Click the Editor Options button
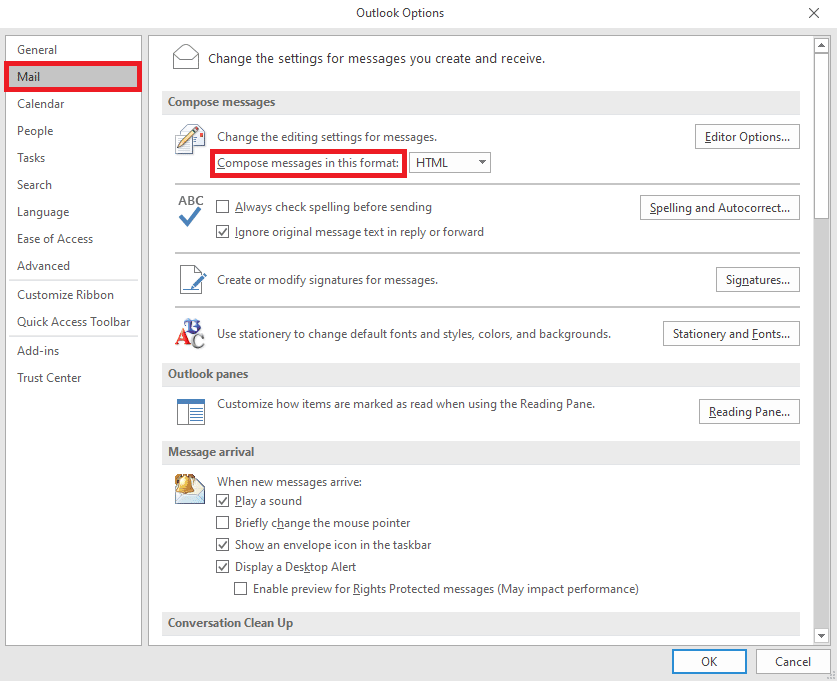 tap(747, 137)
